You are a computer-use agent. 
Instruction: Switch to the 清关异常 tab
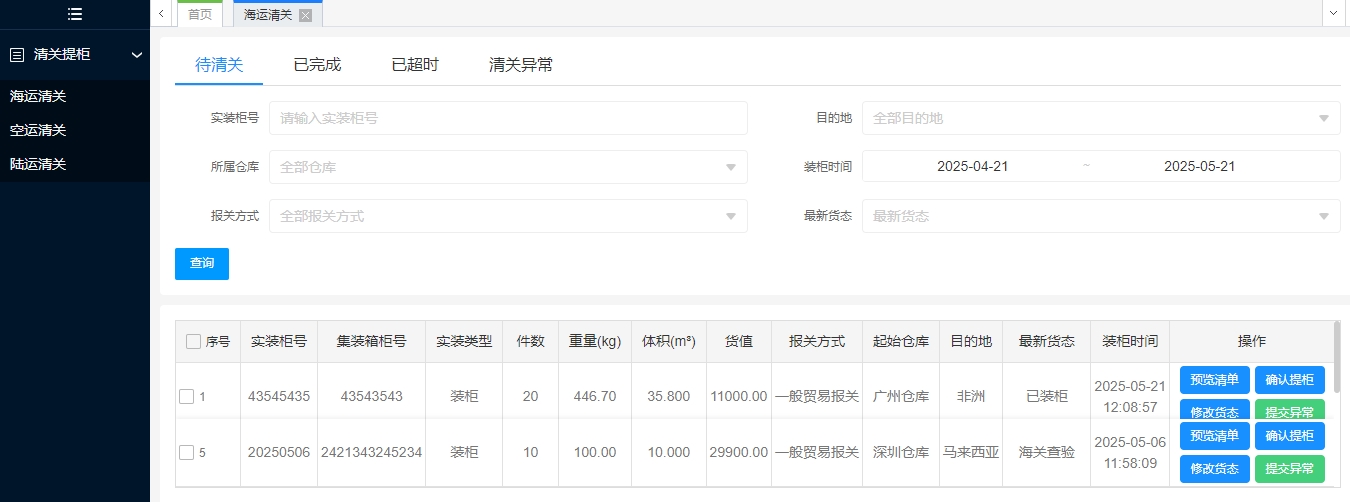point(520,65)
